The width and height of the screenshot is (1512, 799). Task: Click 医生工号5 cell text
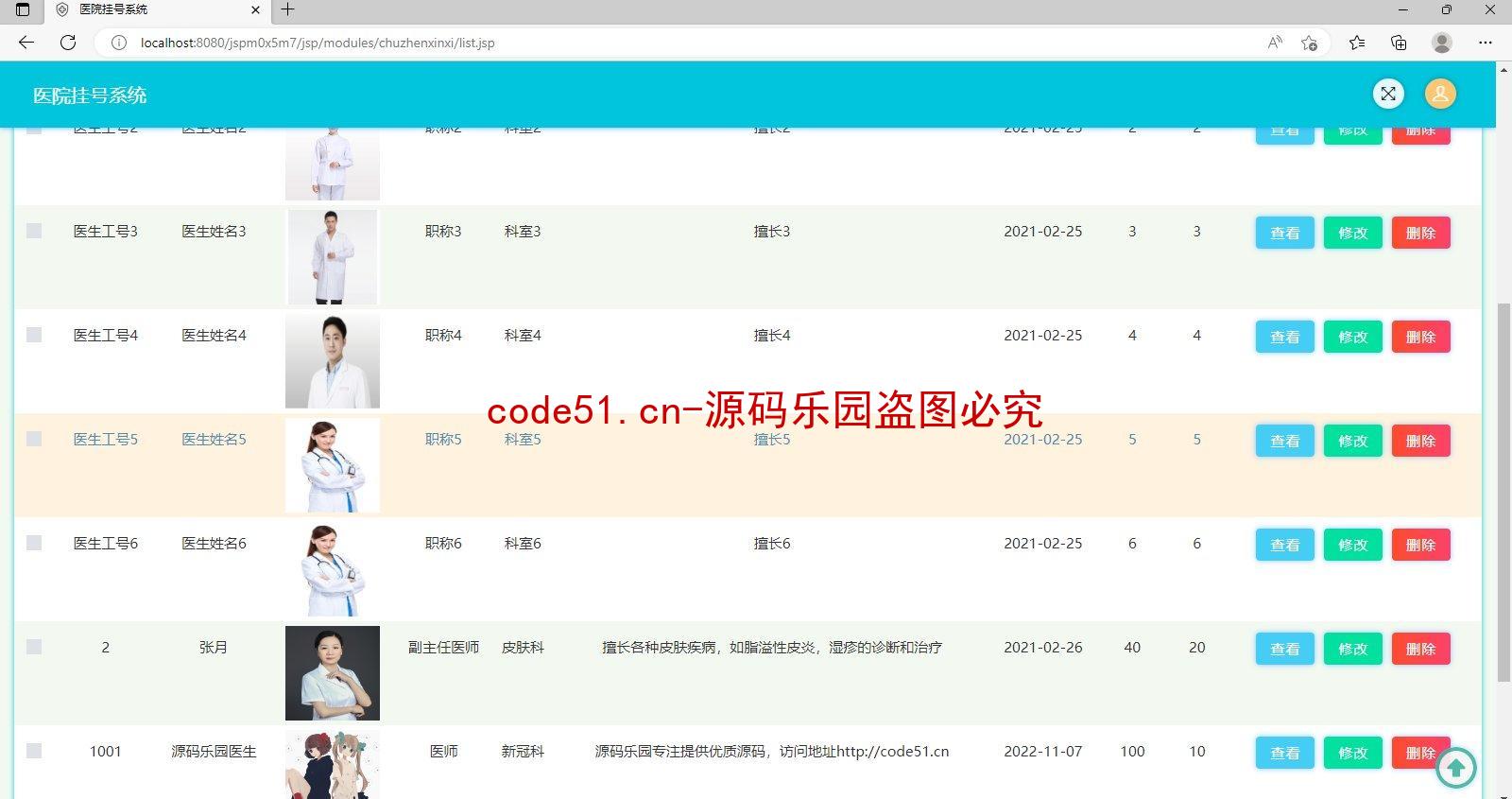[x=106, y=440]
